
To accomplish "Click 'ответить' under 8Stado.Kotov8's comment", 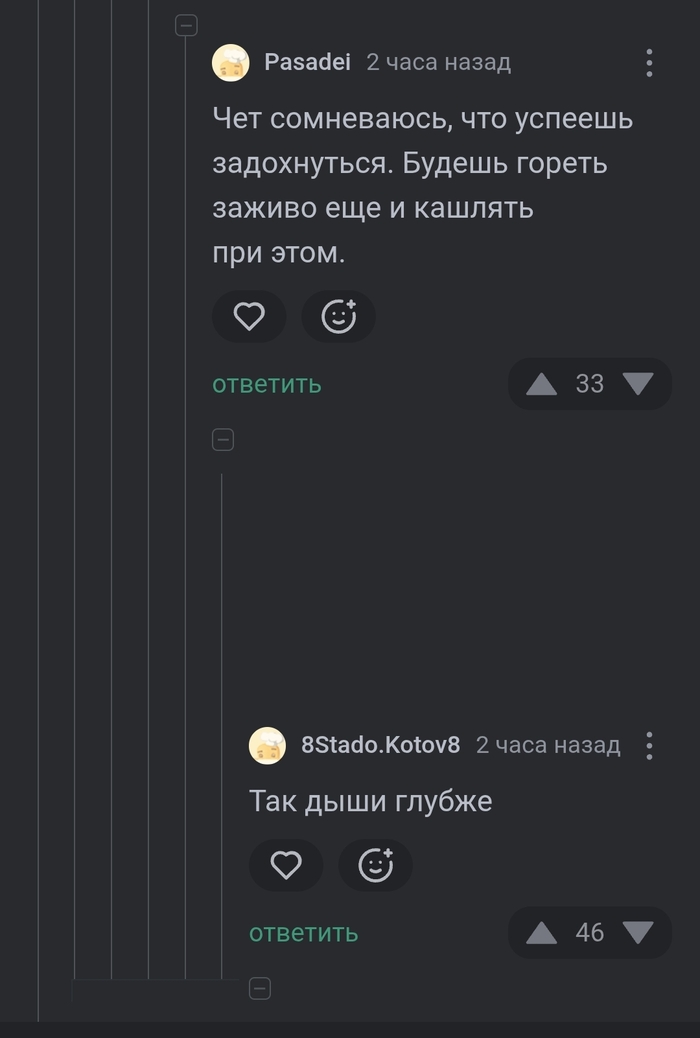I will pyautogui.click(x=303, y=932).
